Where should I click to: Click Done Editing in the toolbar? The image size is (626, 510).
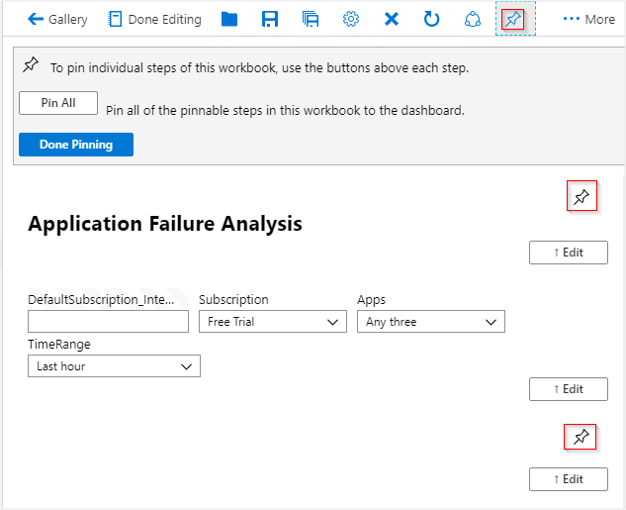pyautogui.click(x=154, y=19)
